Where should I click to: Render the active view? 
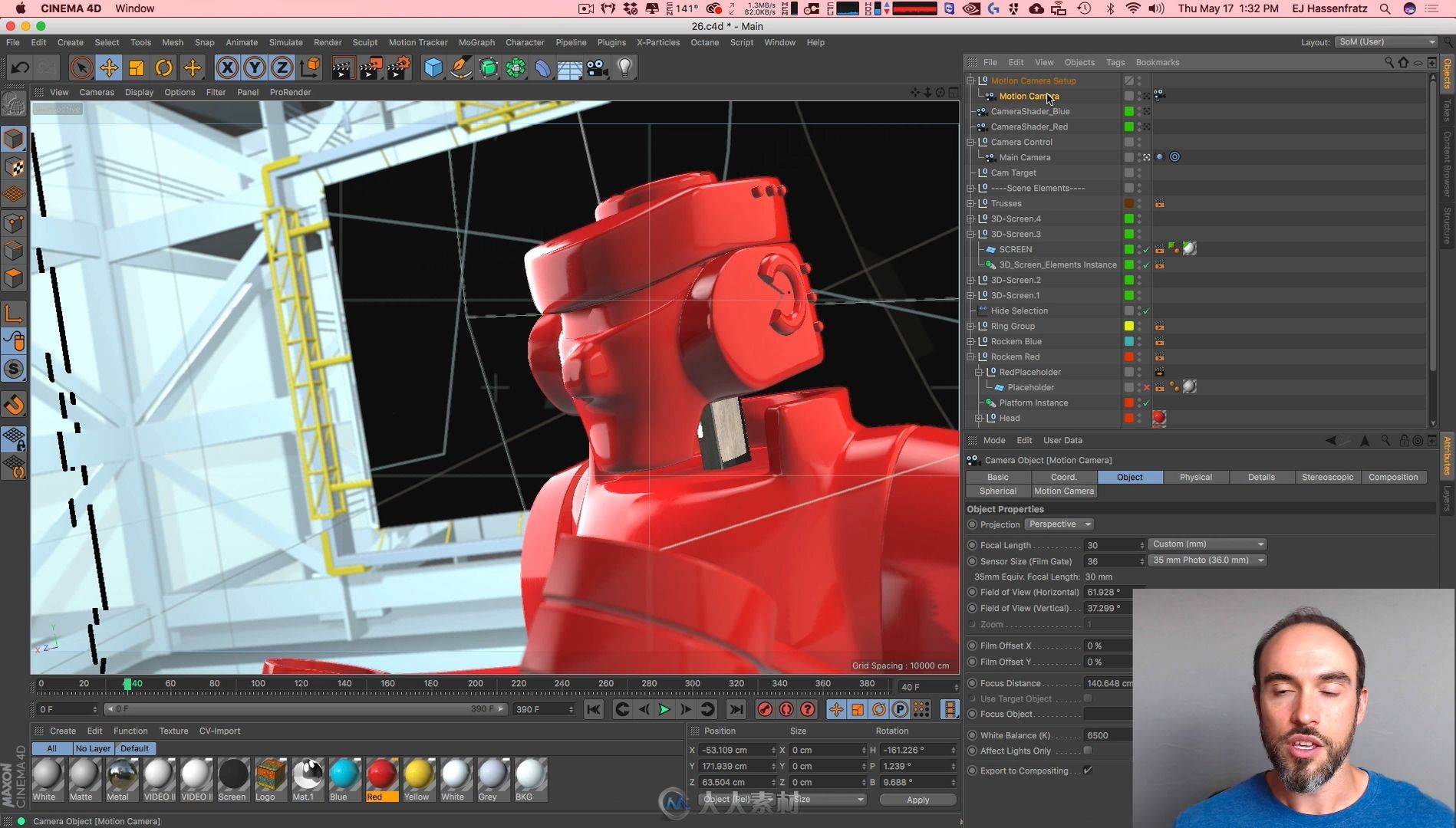[x=342, y=67]
